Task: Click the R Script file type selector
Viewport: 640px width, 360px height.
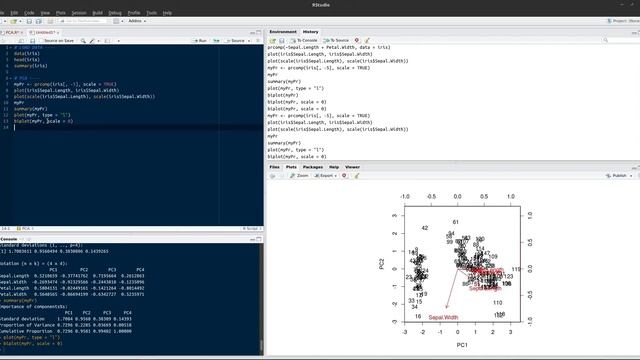Action: (251, 229)
